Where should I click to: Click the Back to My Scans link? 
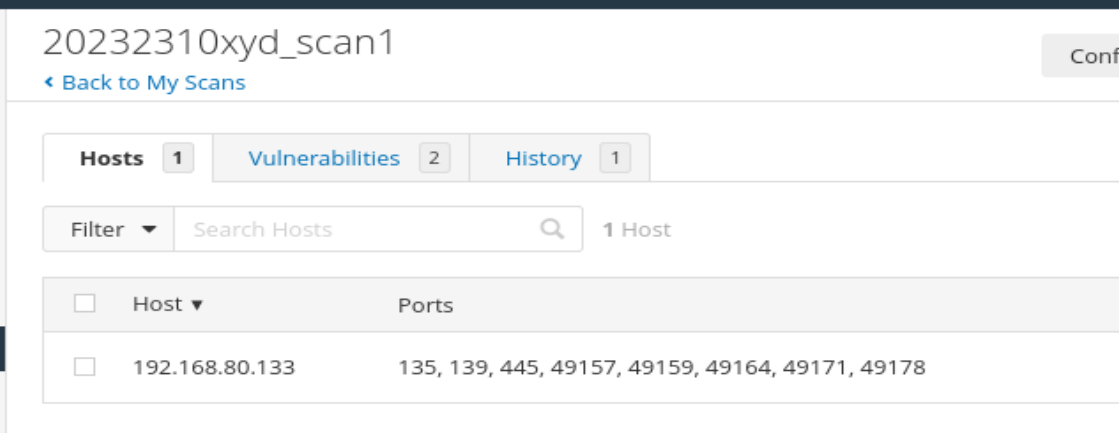[152, 83]
